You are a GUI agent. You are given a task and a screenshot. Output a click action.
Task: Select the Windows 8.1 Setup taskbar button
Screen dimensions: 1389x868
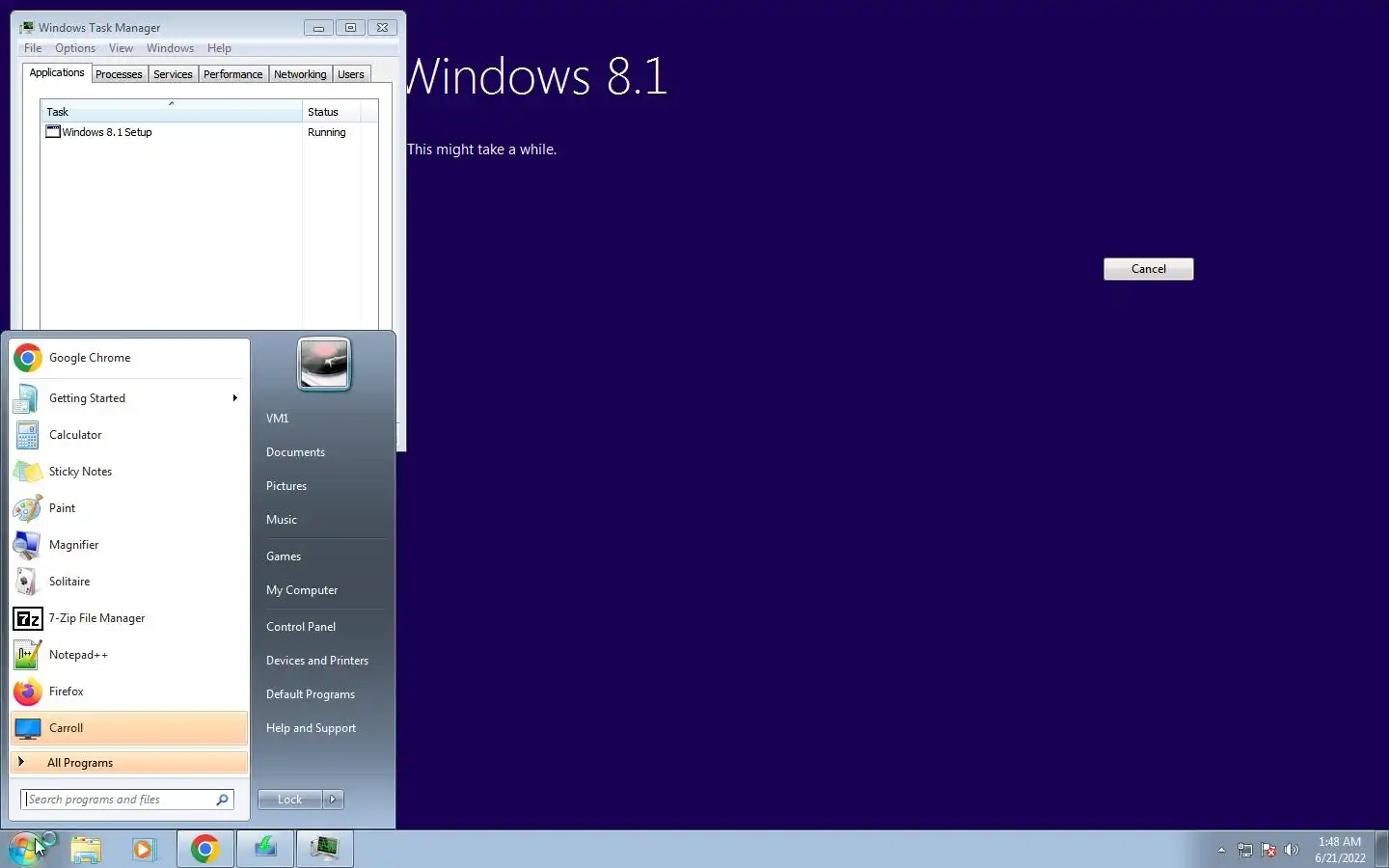[265, 849]
